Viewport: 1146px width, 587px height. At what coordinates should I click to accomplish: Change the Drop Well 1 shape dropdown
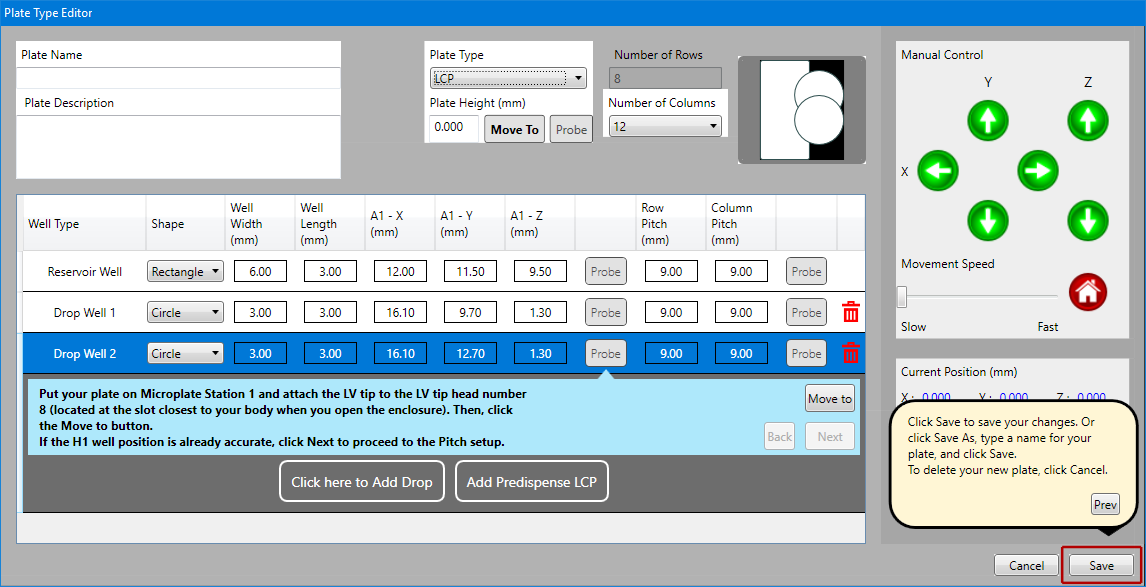coord(185,313)
